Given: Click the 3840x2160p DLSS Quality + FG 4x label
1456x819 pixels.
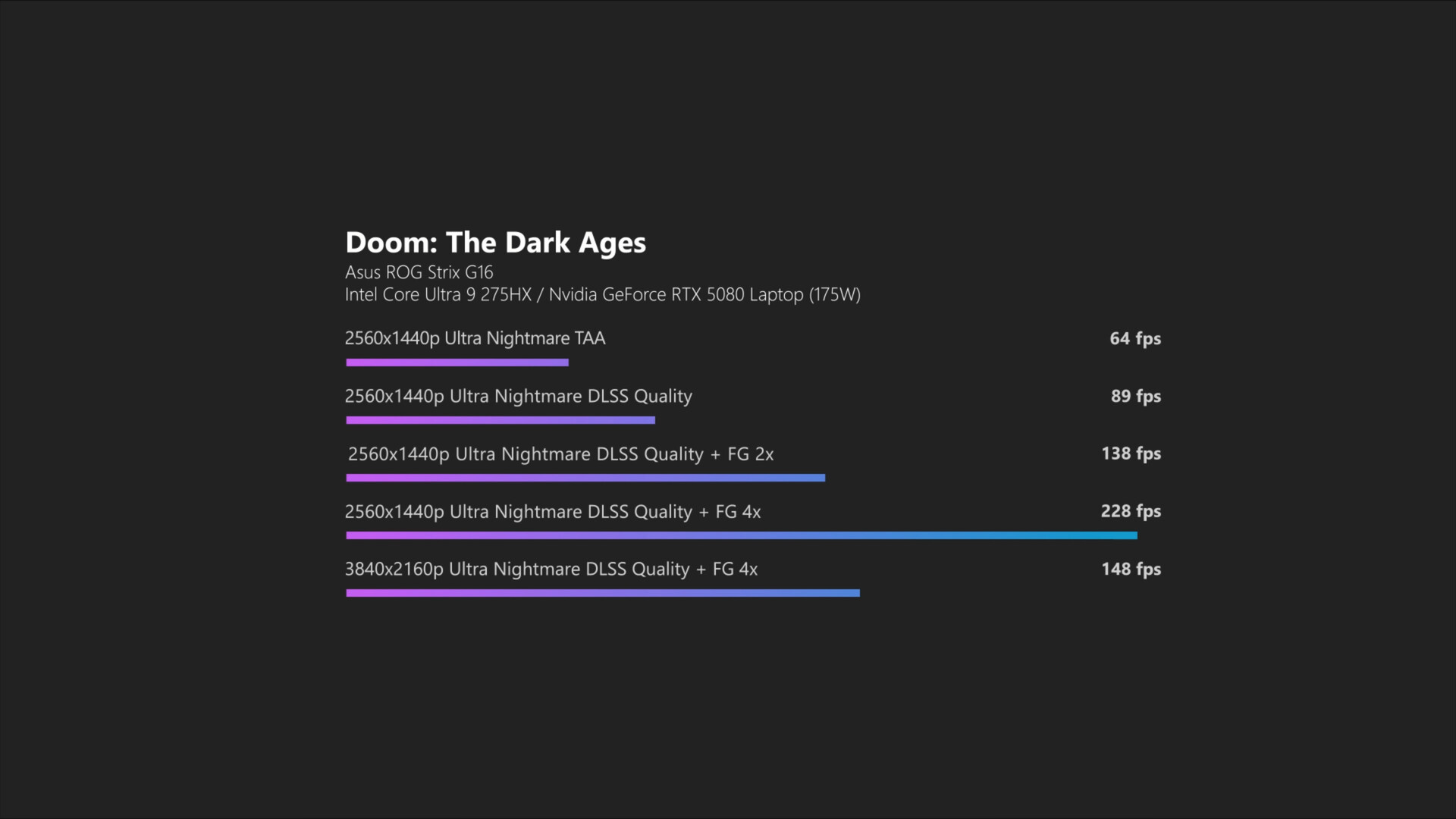Looking at the screenshot, I should [551, 570].
